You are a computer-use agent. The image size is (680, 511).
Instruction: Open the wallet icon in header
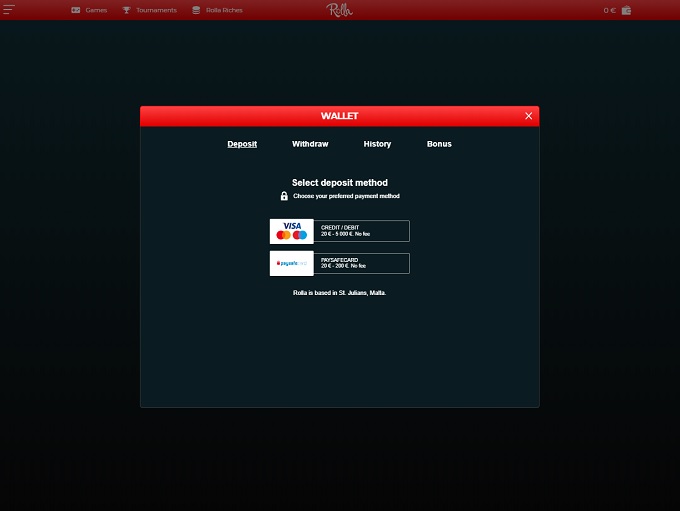click(626, 10)
